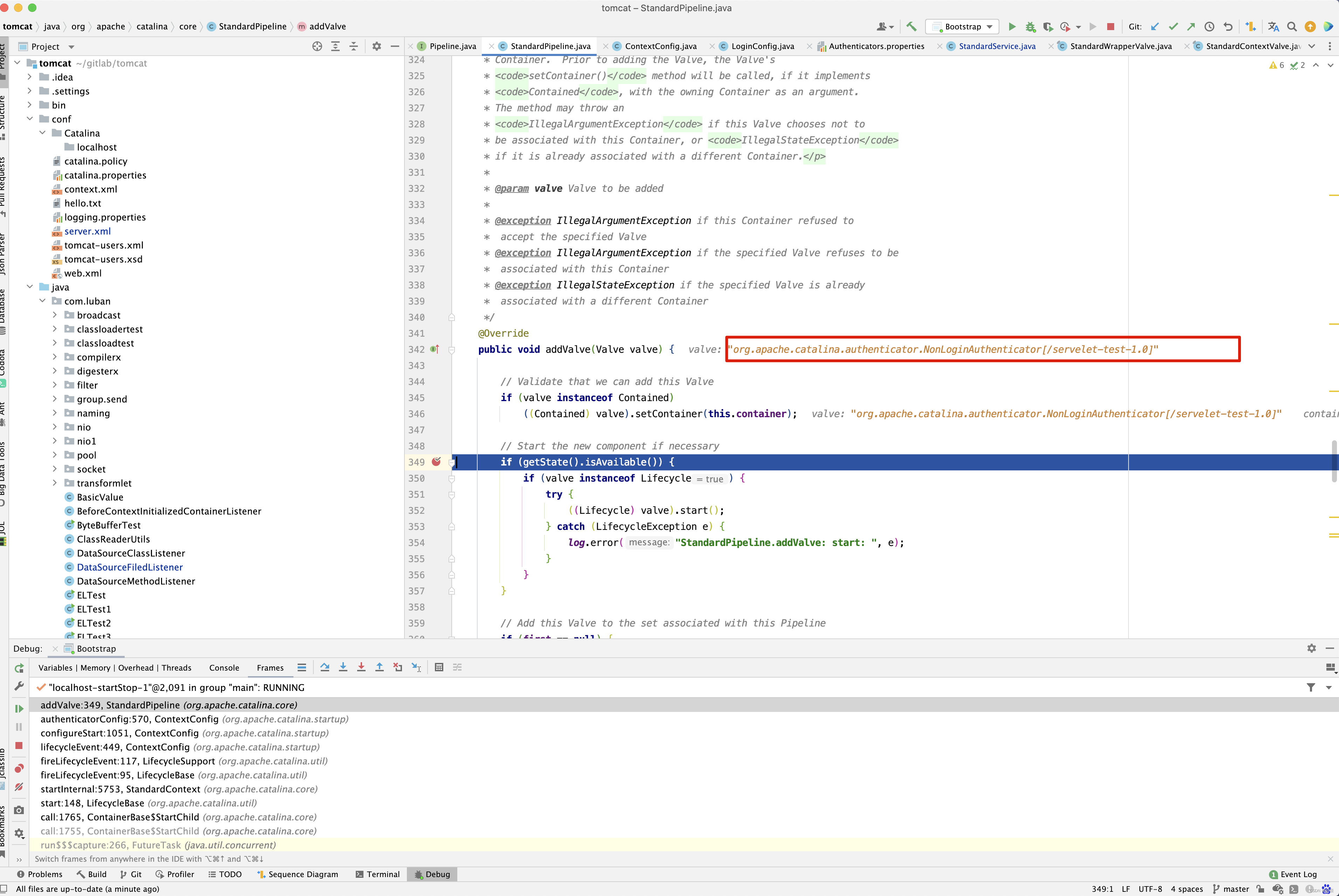
Task: Click the Search Everywhere magnifier icon
Action: click(x=1291, y=26)
